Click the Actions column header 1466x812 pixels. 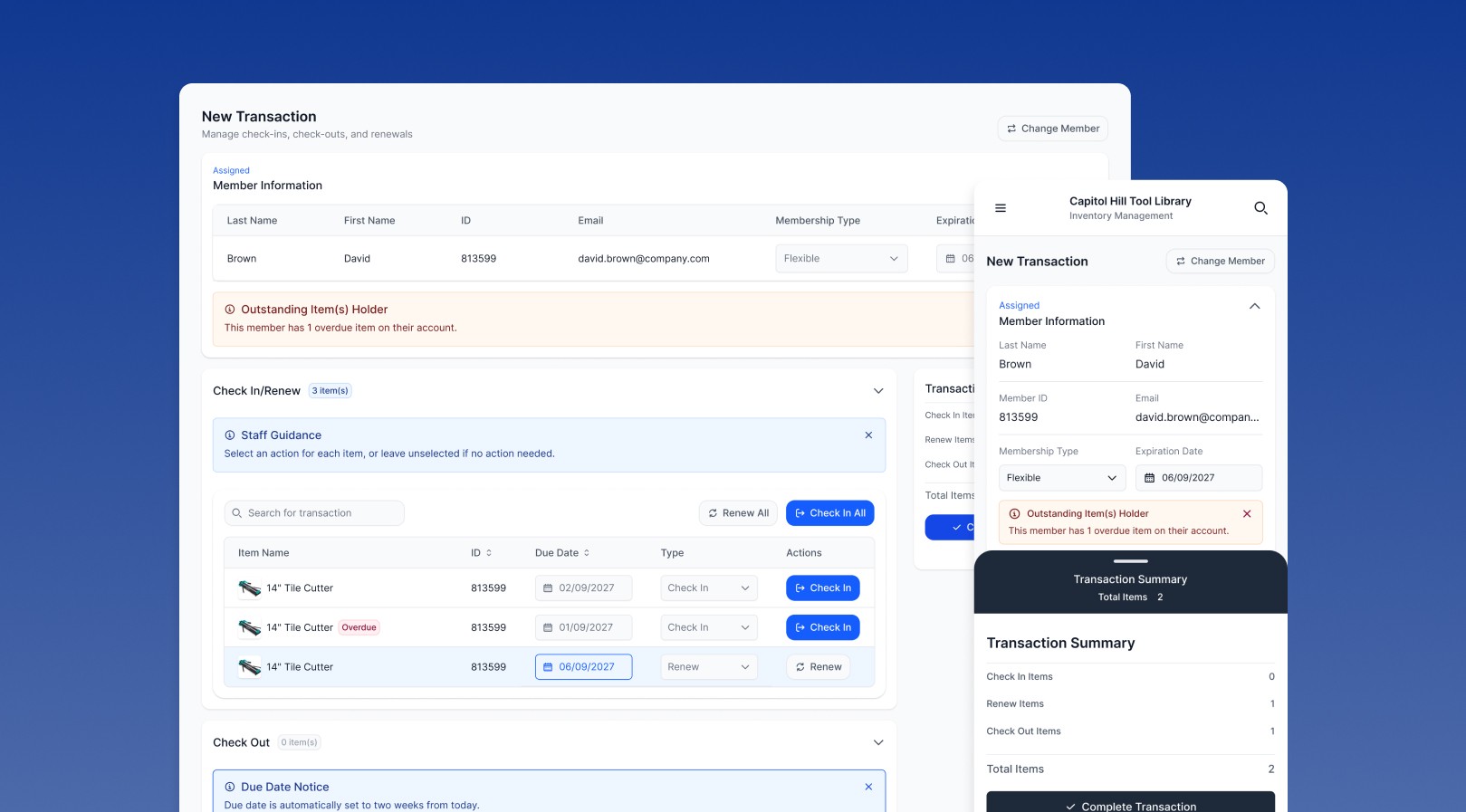click(x=804, y=553)
